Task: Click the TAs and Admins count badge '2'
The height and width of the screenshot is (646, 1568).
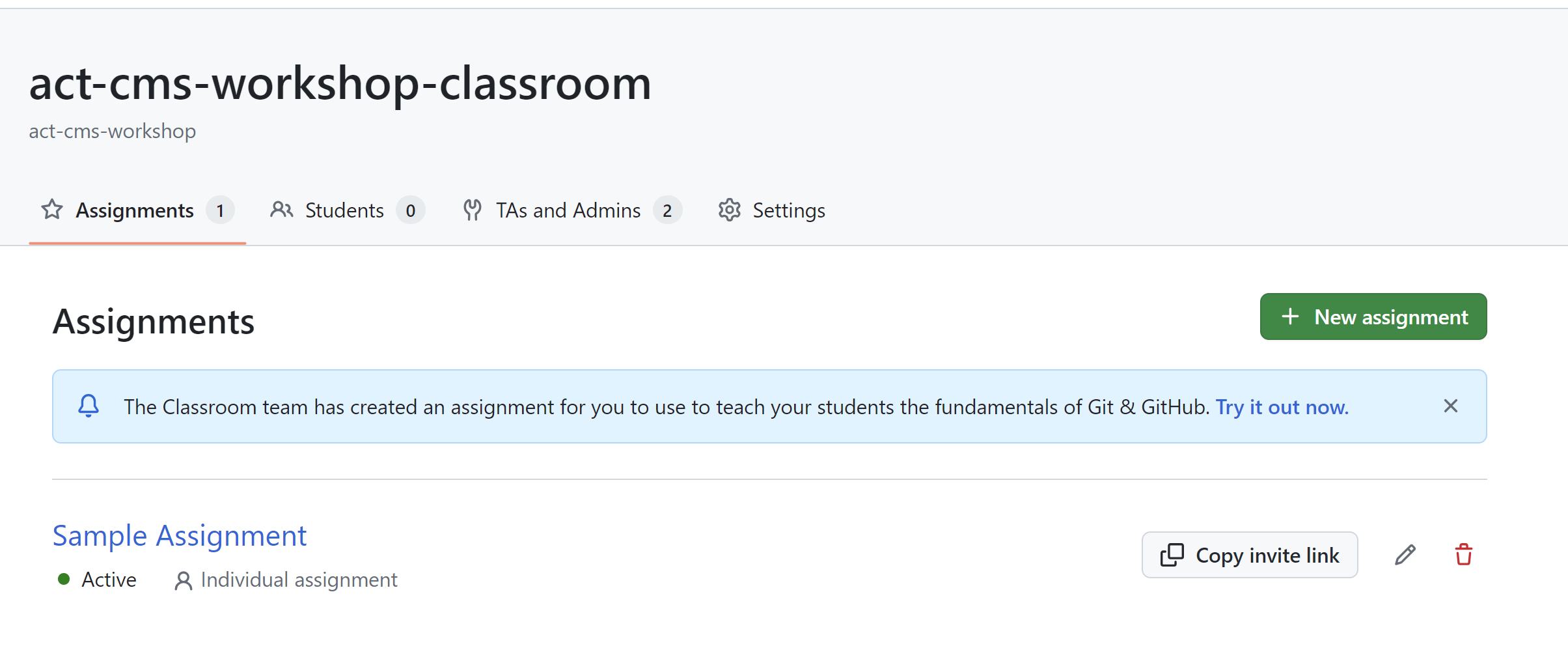Action: coord(667,210)
